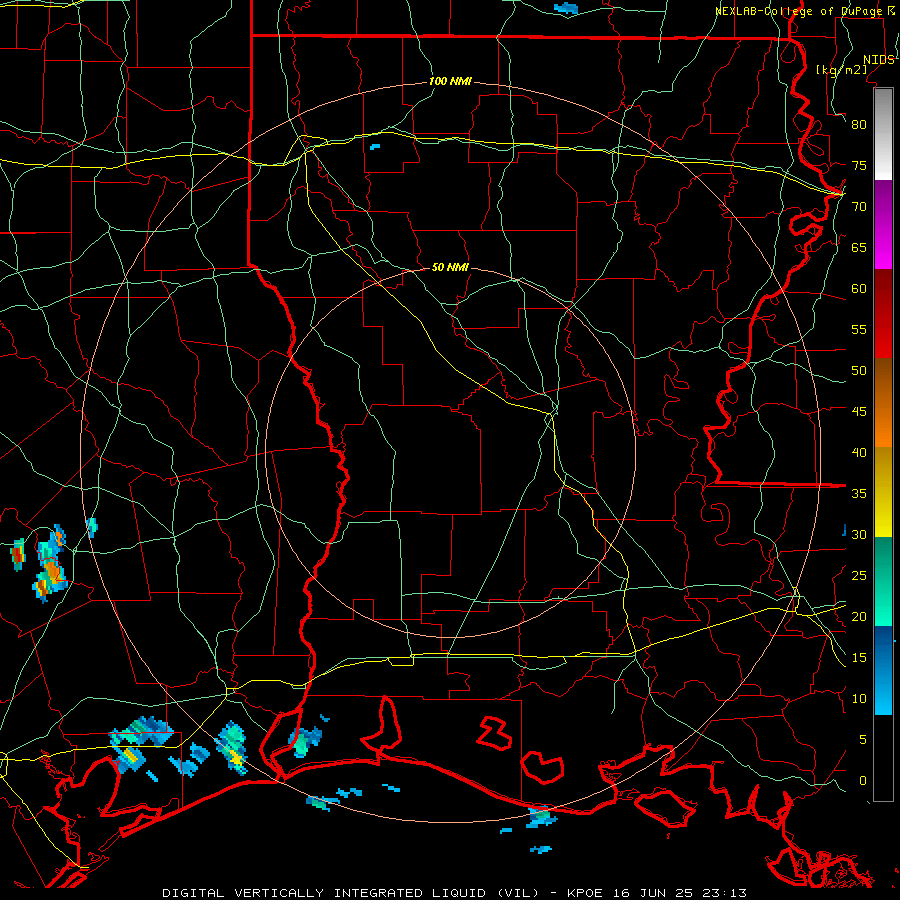
Task: Select the orange-brown segment of the color scale
Action: click(x=883, y=403)
